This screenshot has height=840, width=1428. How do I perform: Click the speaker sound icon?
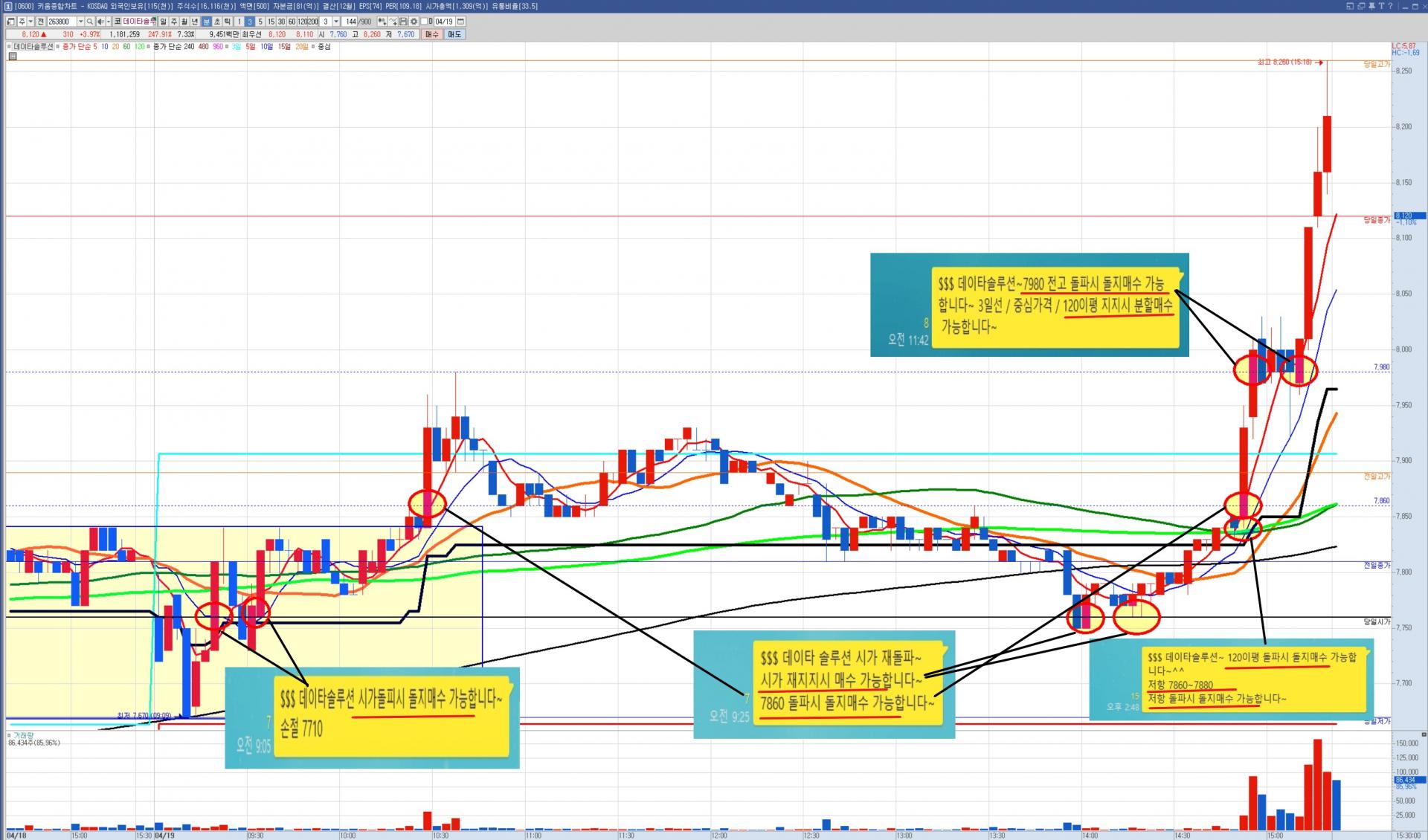click(100, 22)
